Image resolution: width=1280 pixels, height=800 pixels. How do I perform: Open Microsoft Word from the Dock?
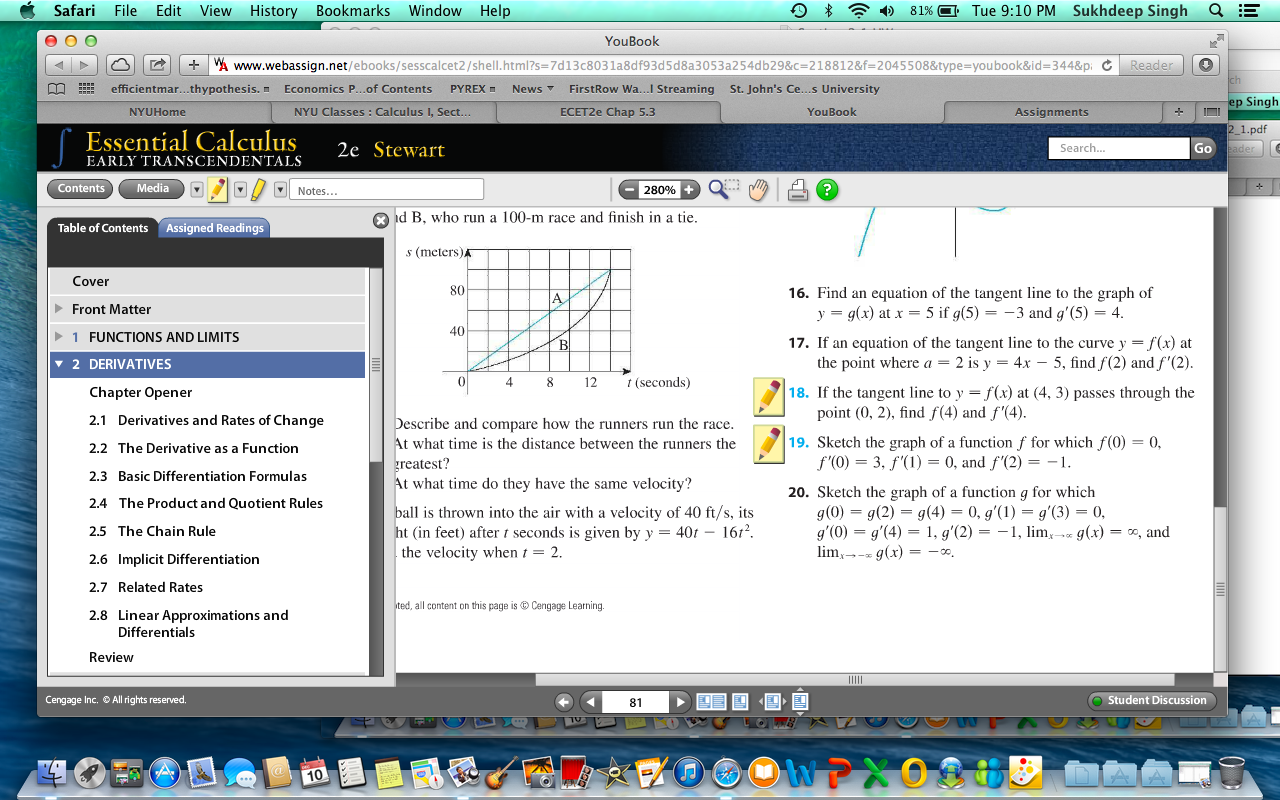[802, 771]
